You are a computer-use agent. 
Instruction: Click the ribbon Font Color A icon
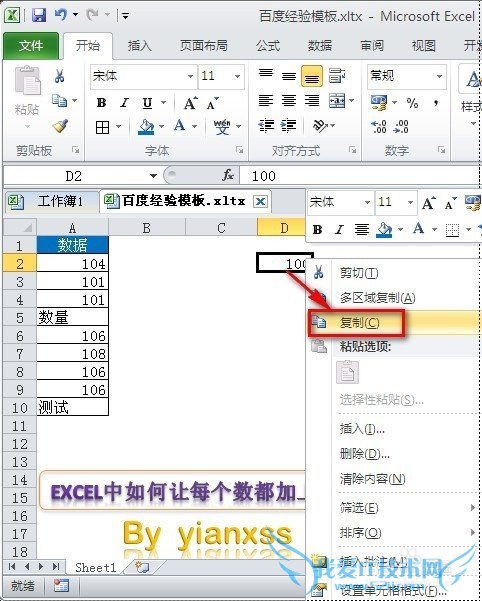179,126
